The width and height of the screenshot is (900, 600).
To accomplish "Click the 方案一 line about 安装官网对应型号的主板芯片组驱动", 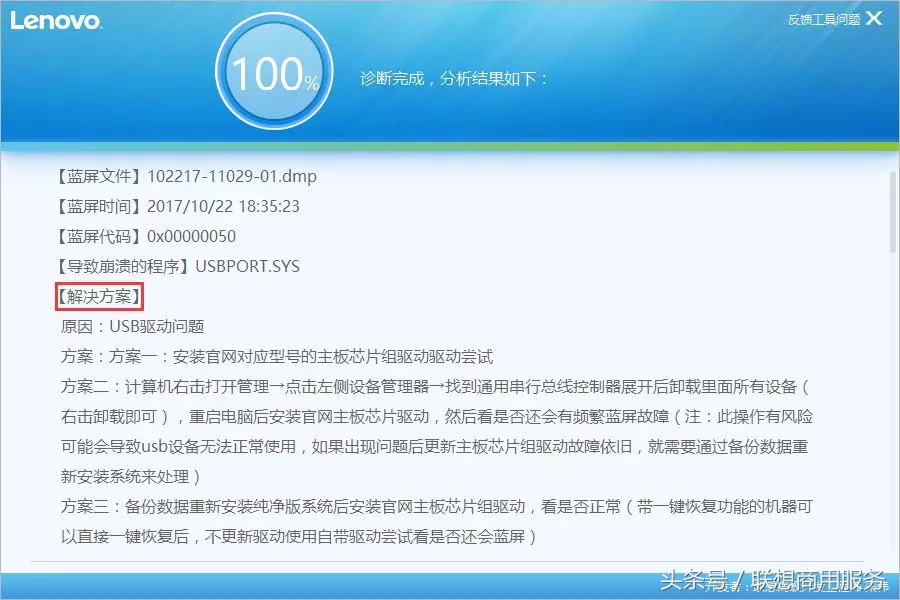I will pos(277,357).
